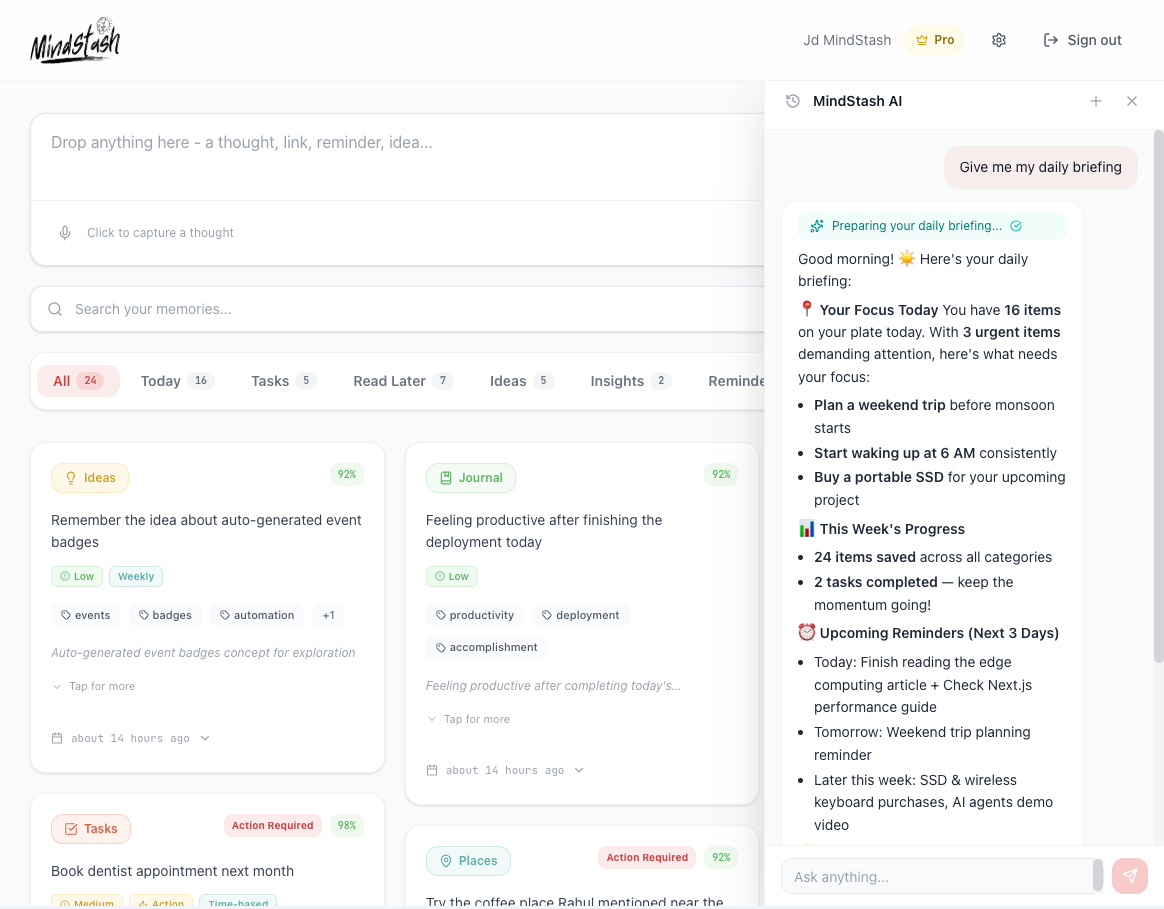
Task: Select the 'All 24' filter pill
Action: point(78,380)
